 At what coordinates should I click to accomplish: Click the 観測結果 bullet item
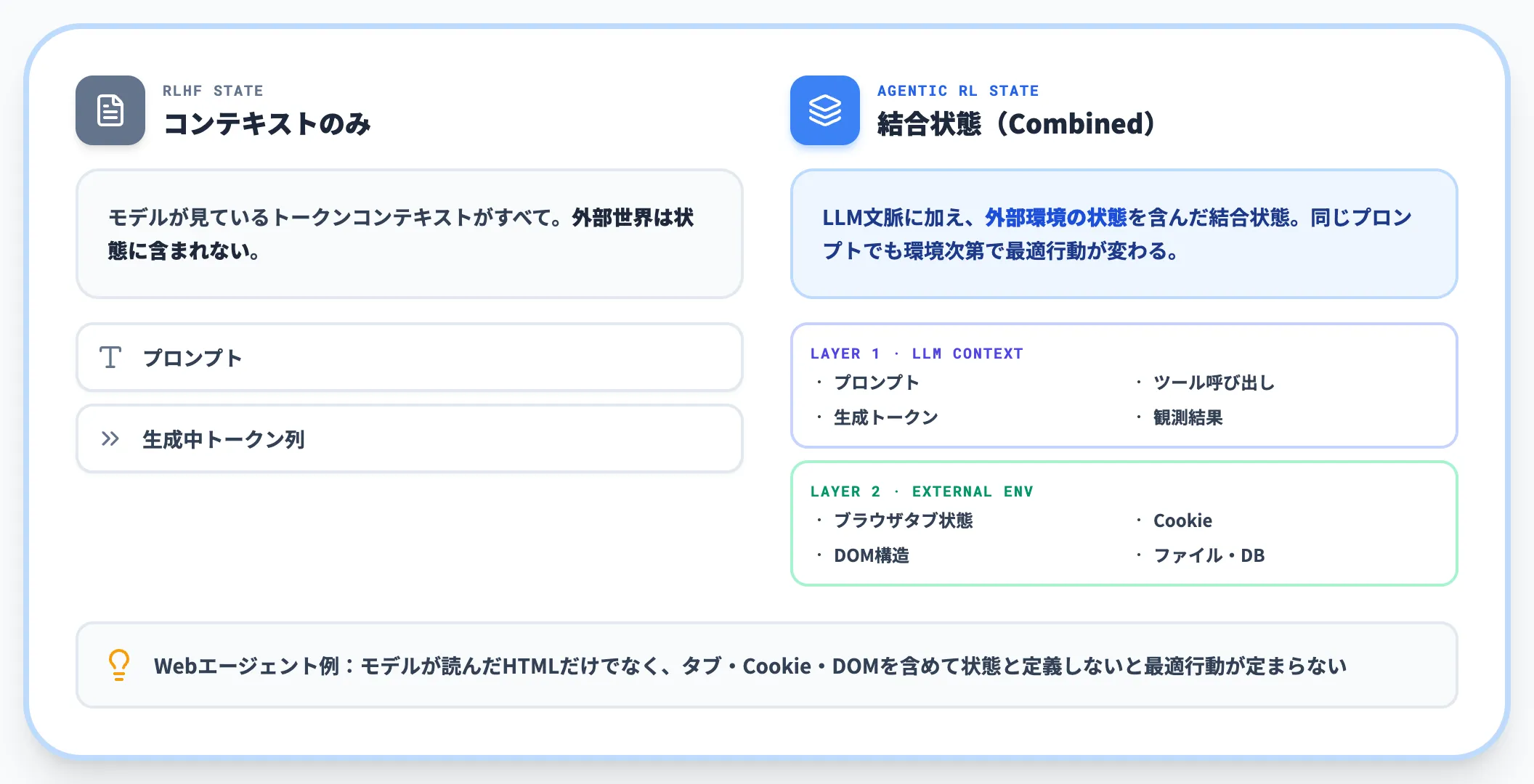1188,417
